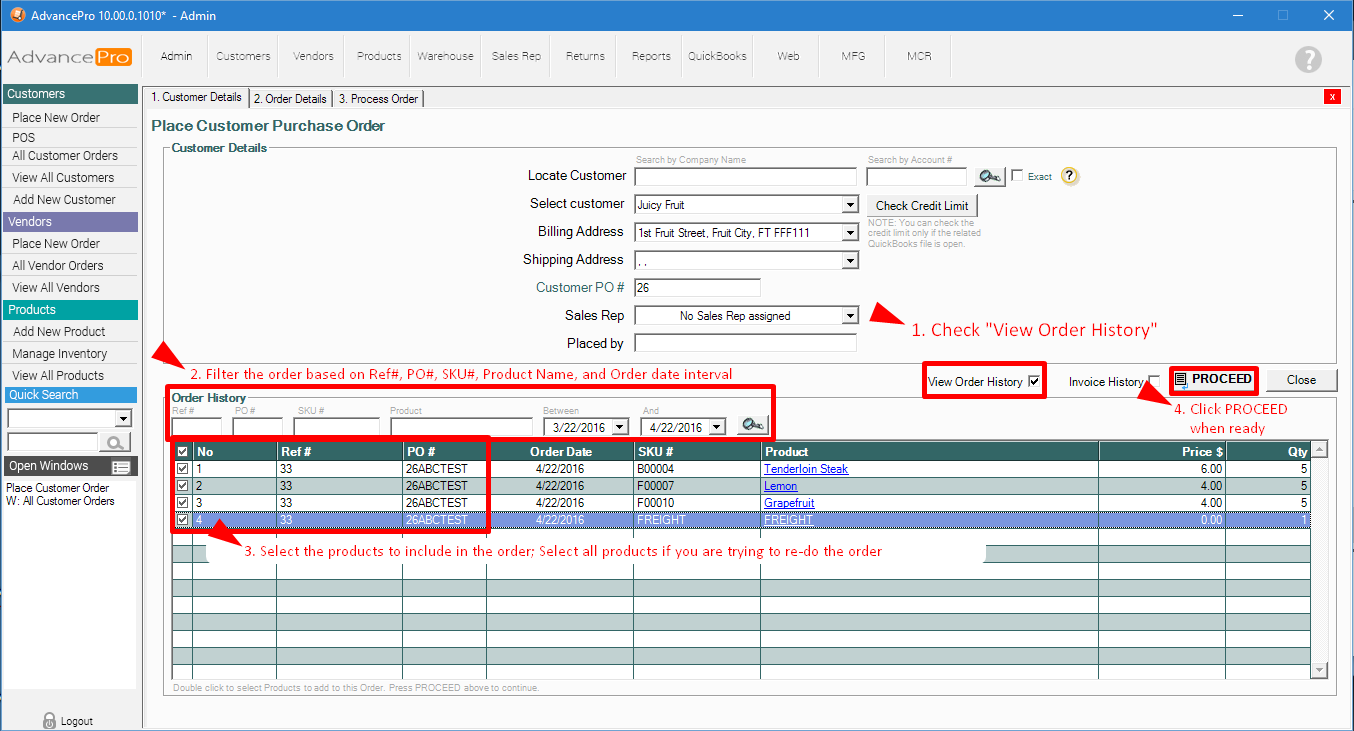
Task: Uncheck the Tenderloin Steak row checkbox
Action: pos(182,469)
